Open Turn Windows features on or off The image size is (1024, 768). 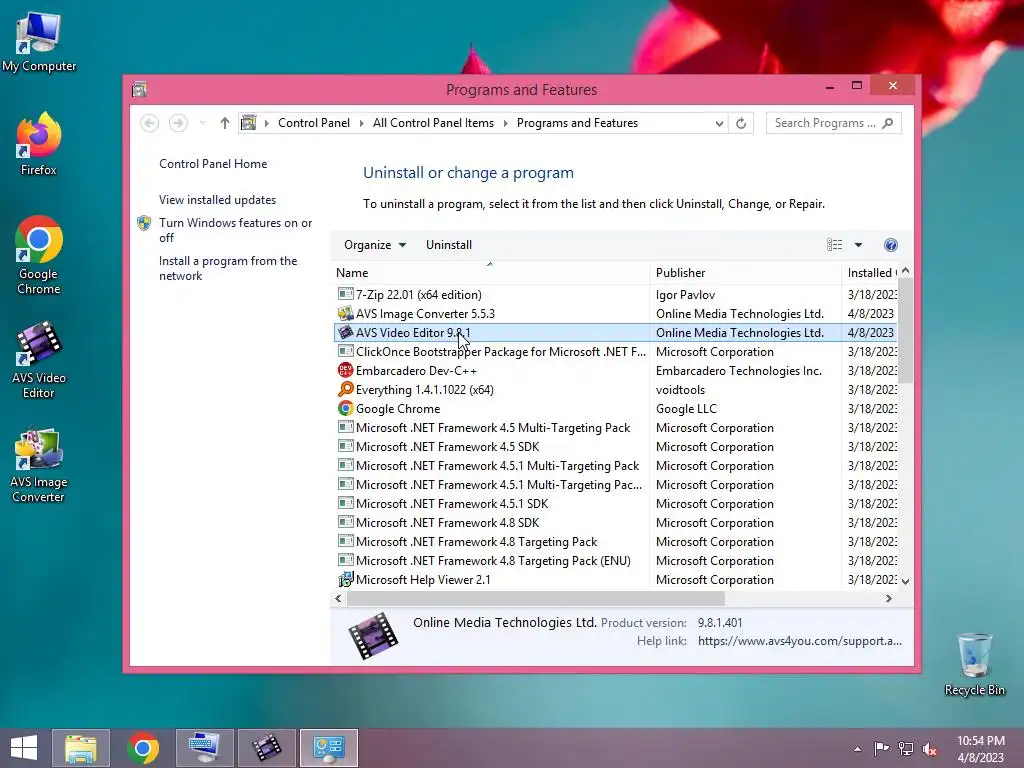(x=236, y=230)
